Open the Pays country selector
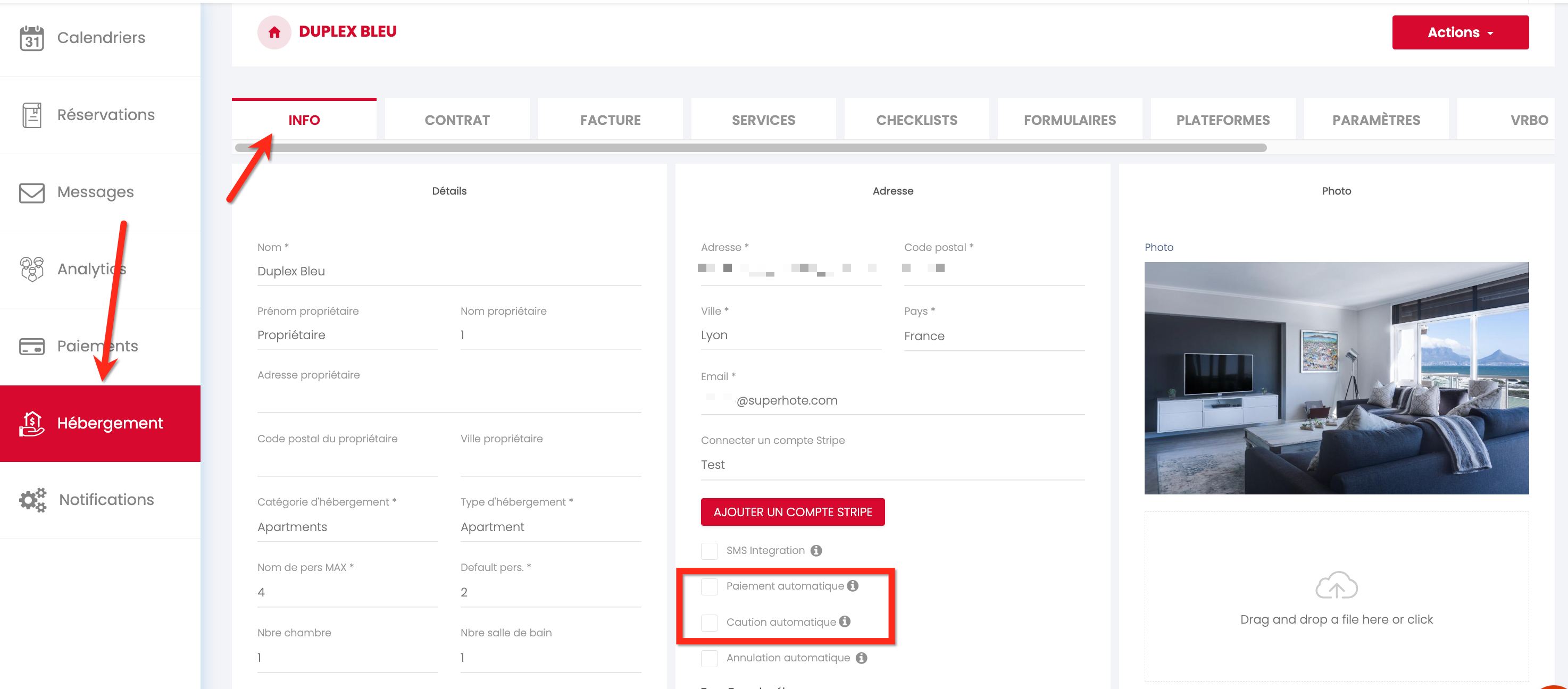Viewport: 1568px width, 689px height. click(994, 336)
